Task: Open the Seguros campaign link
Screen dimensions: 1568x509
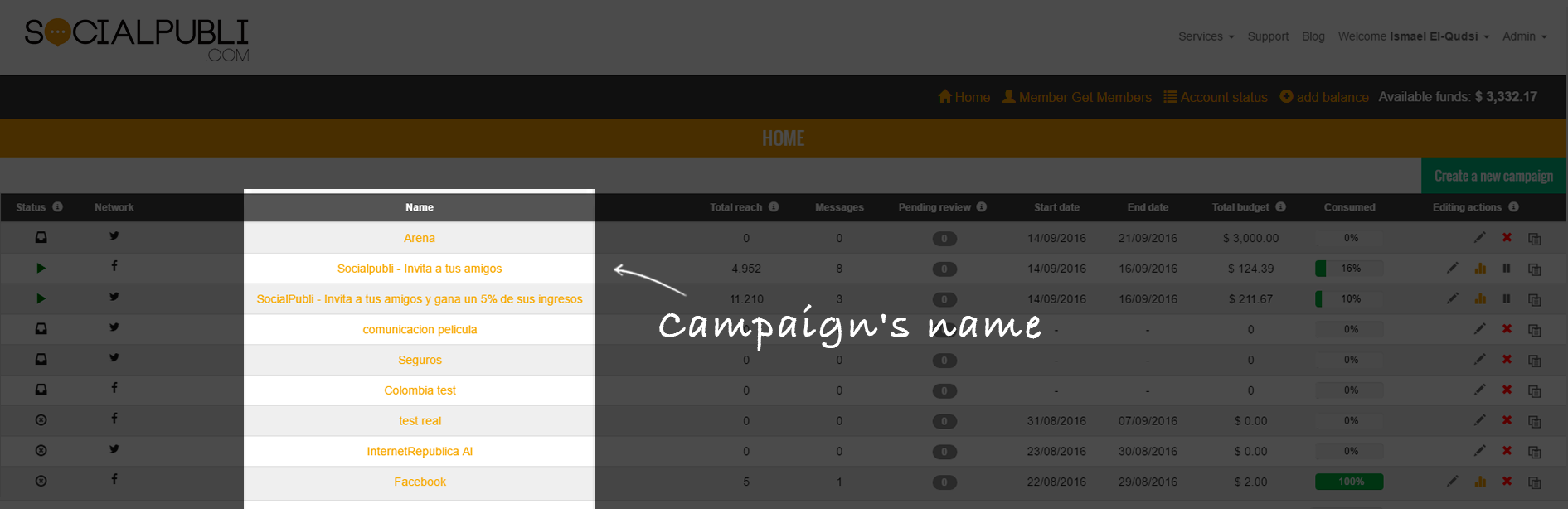Action: point(420,360)
